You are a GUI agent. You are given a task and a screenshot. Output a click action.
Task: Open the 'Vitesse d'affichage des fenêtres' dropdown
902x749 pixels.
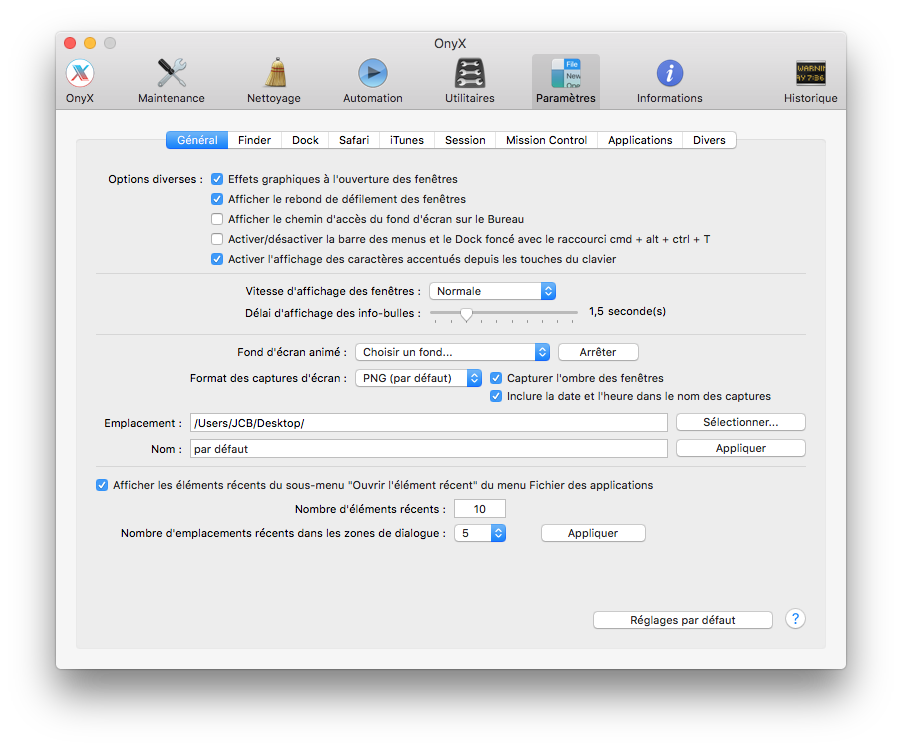tap(492, 291)
